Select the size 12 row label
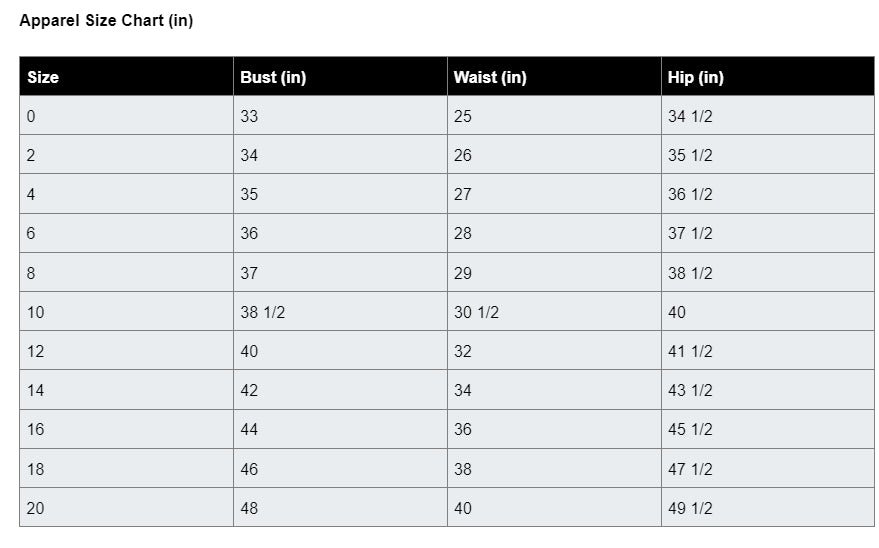The width and height of the screenshot is (879, 548). click(x=35, y=351)
